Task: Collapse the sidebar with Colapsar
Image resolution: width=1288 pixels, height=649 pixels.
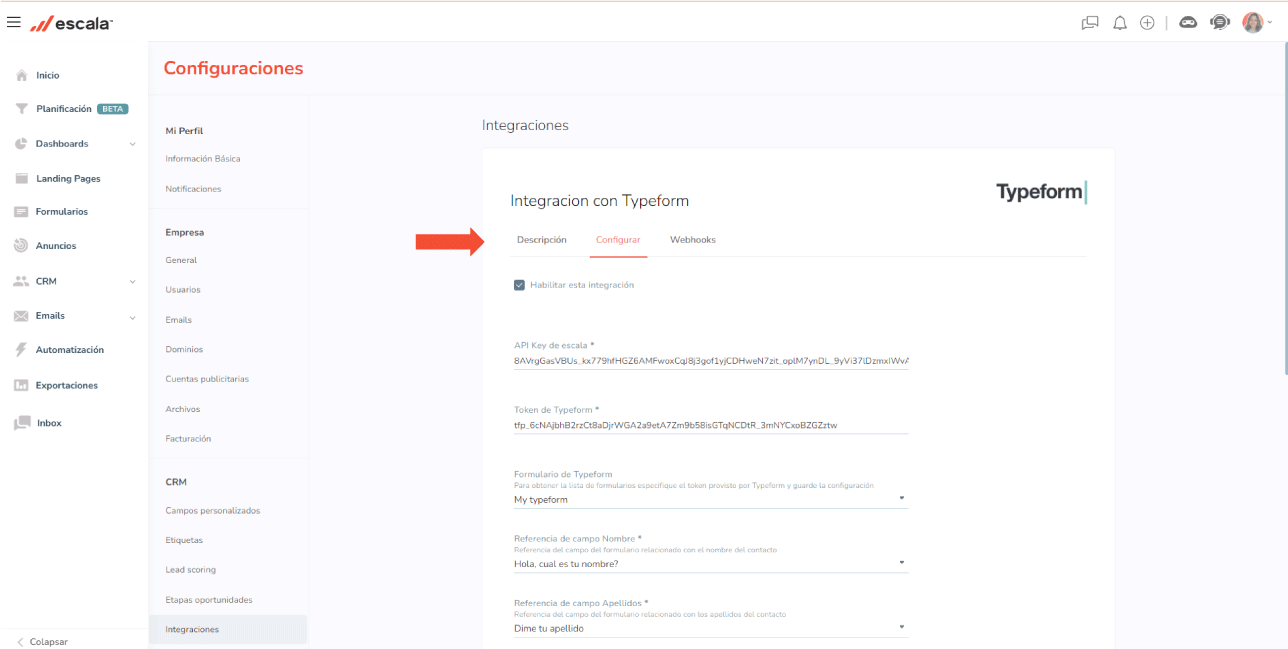Action: [42, 642]
